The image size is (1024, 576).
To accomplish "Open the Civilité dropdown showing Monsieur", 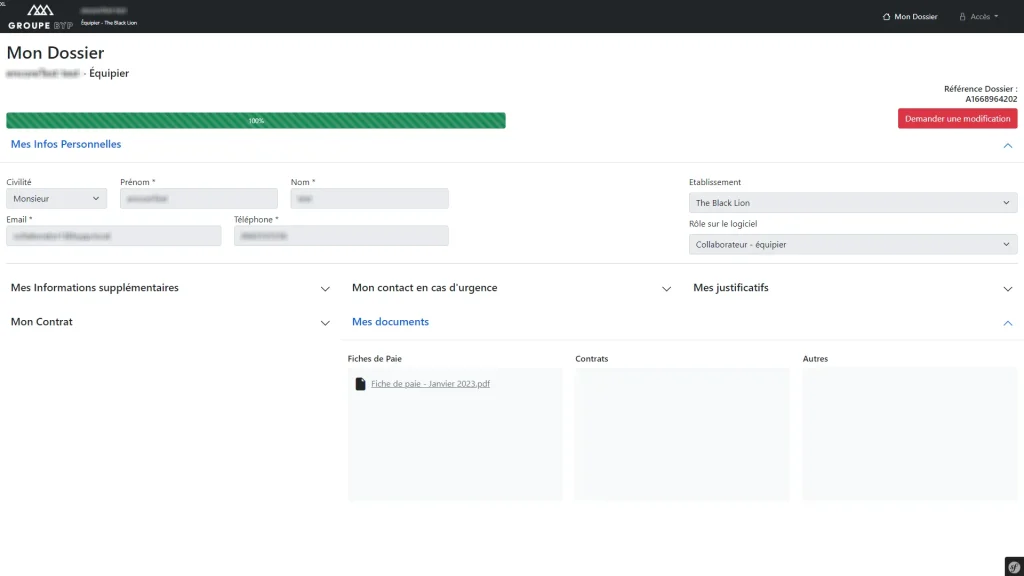I will tap(55, 198).
